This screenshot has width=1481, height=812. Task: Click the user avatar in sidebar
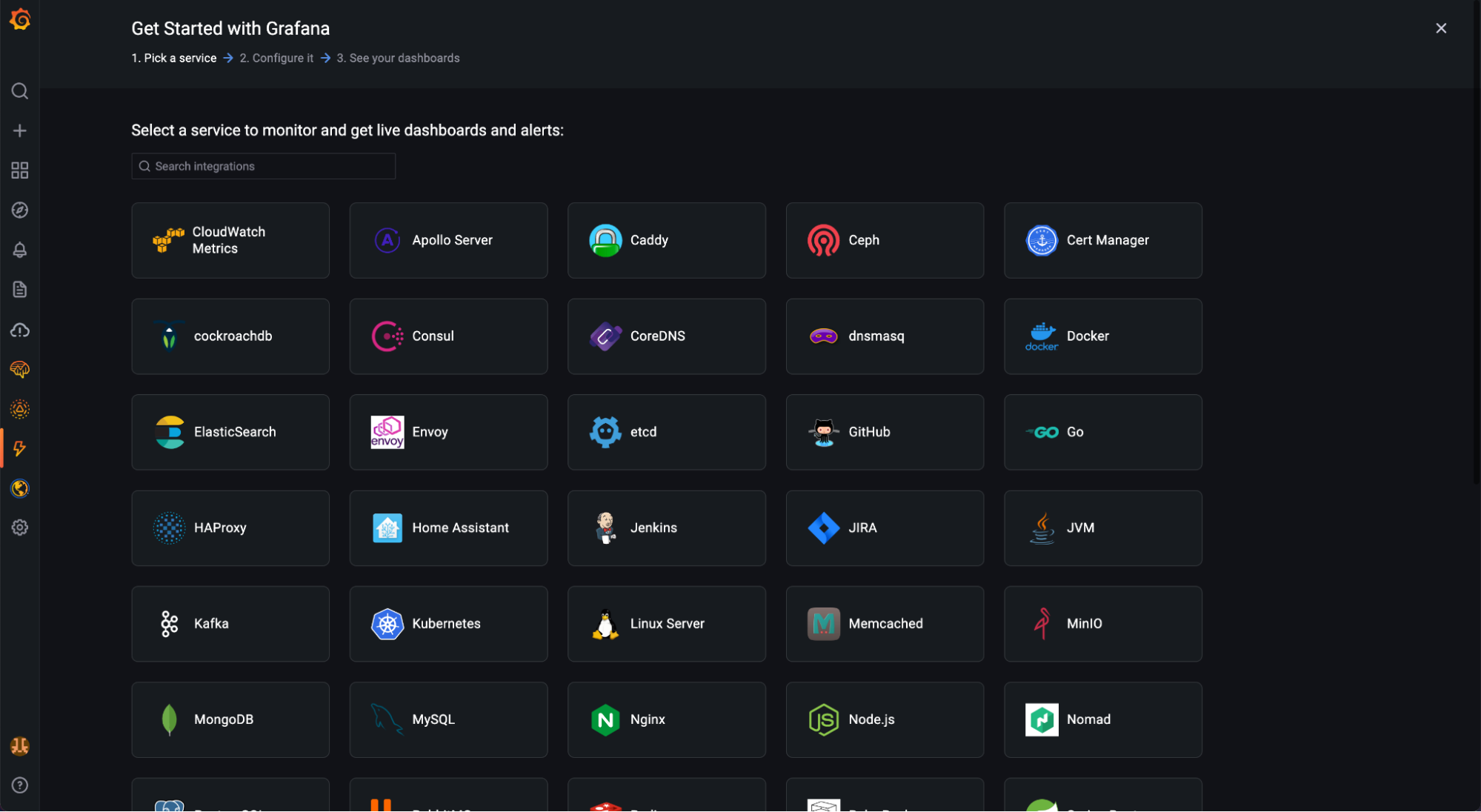20,746
